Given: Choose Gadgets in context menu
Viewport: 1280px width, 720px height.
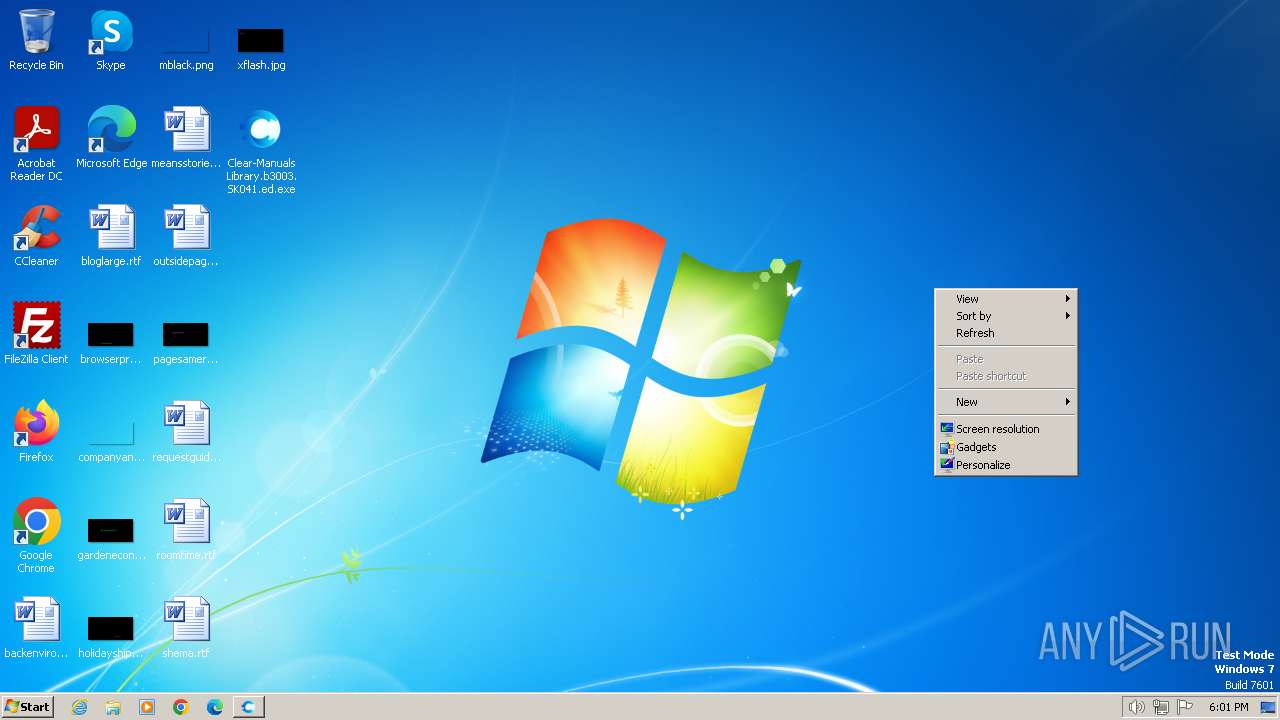Looking at the screenshot, I should 1006,447.
